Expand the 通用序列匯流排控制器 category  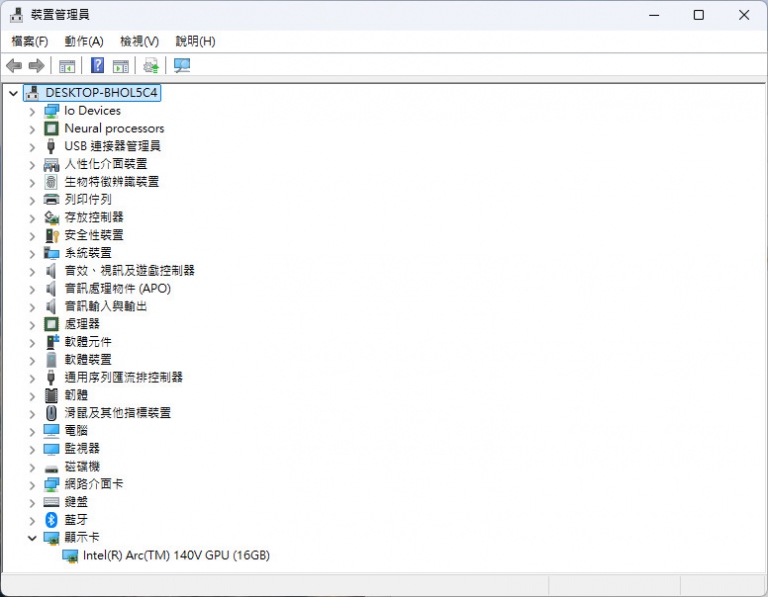pyautogui.click(x=32, y=378)
